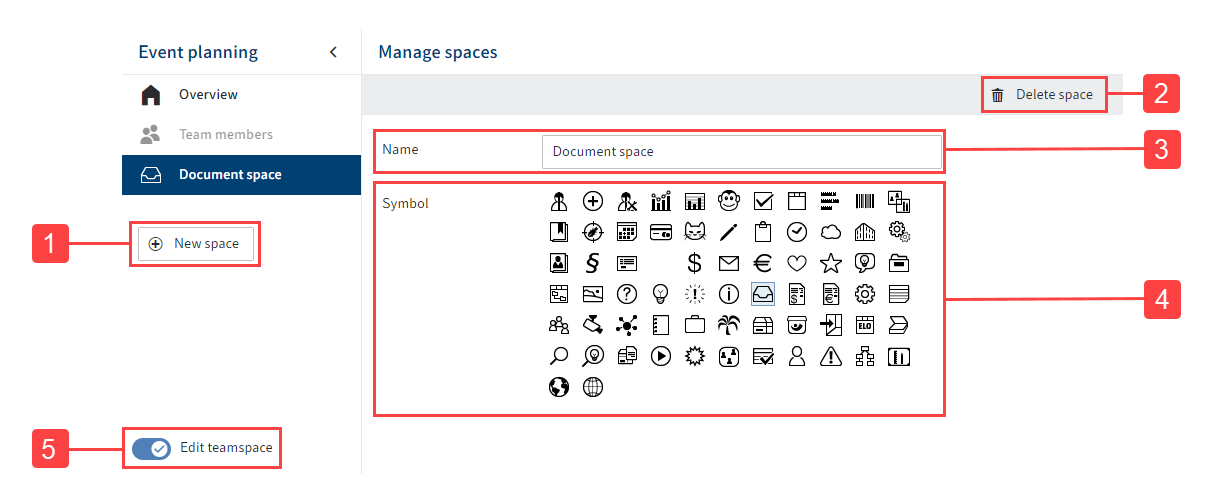Viewport: 1212px width, 489px height.
Task: Open the Overview page
Action: (x=208, y=95)
